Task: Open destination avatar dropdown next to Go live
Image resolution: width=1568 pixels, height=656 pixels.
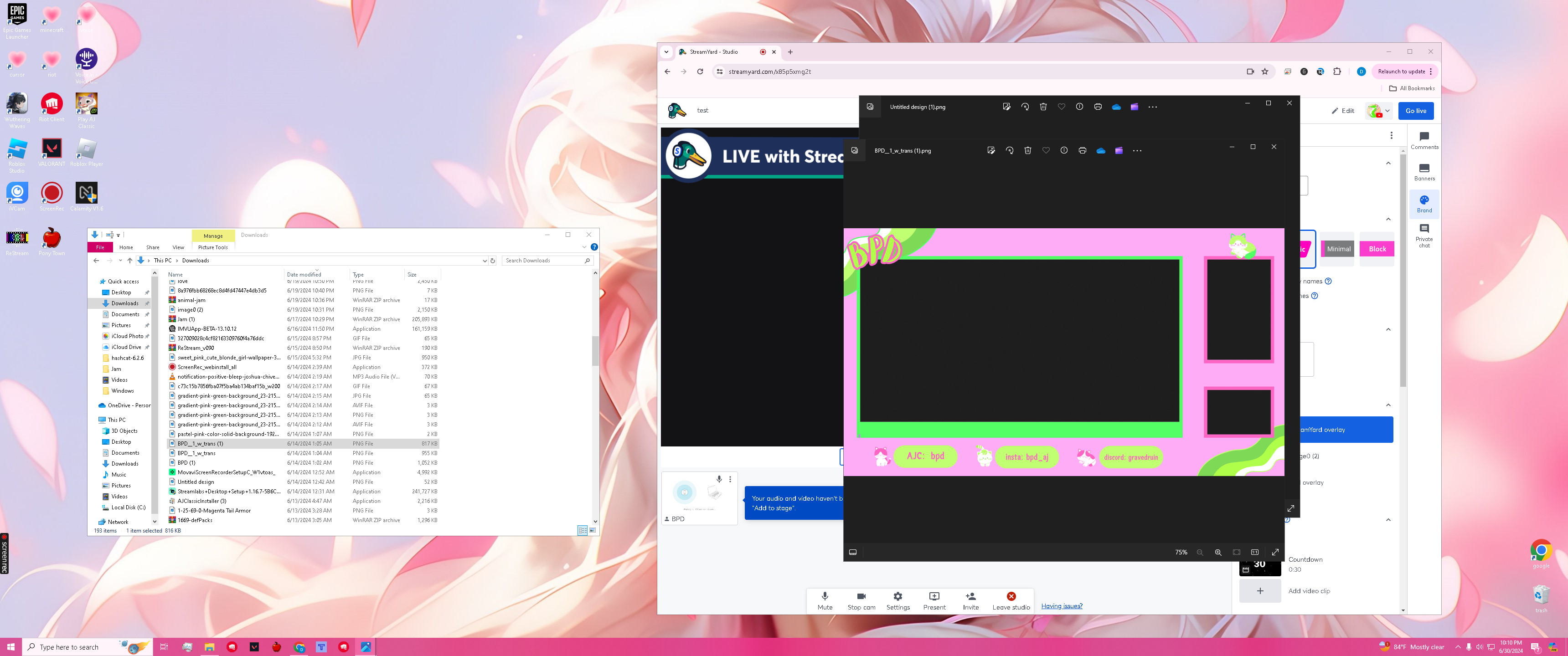Action: click(1378, 111)
